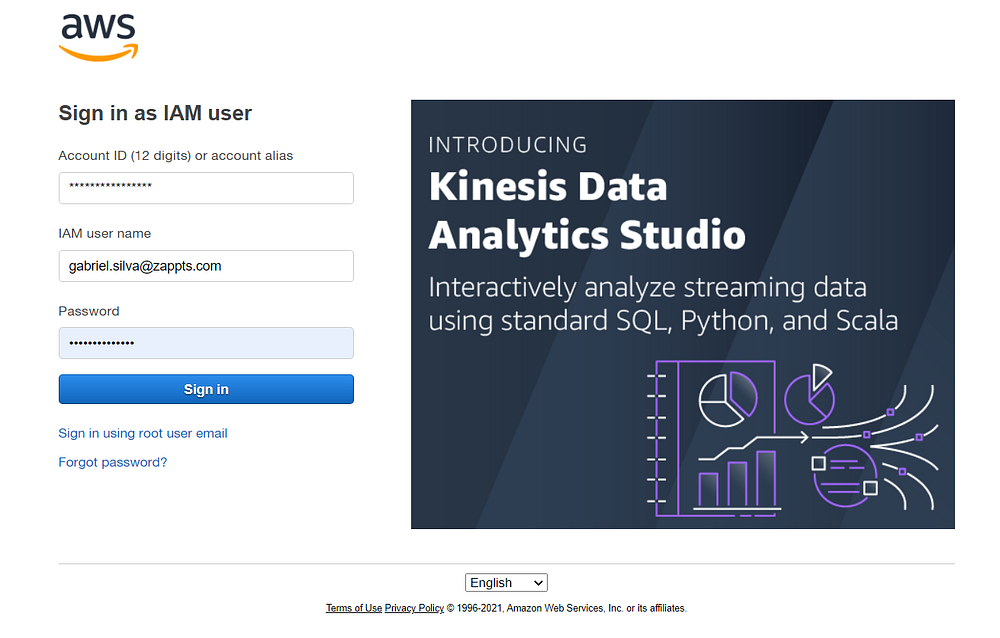The image size is (1000, 638).
Task: Open the Privacy Policy link
Action: 414,608
